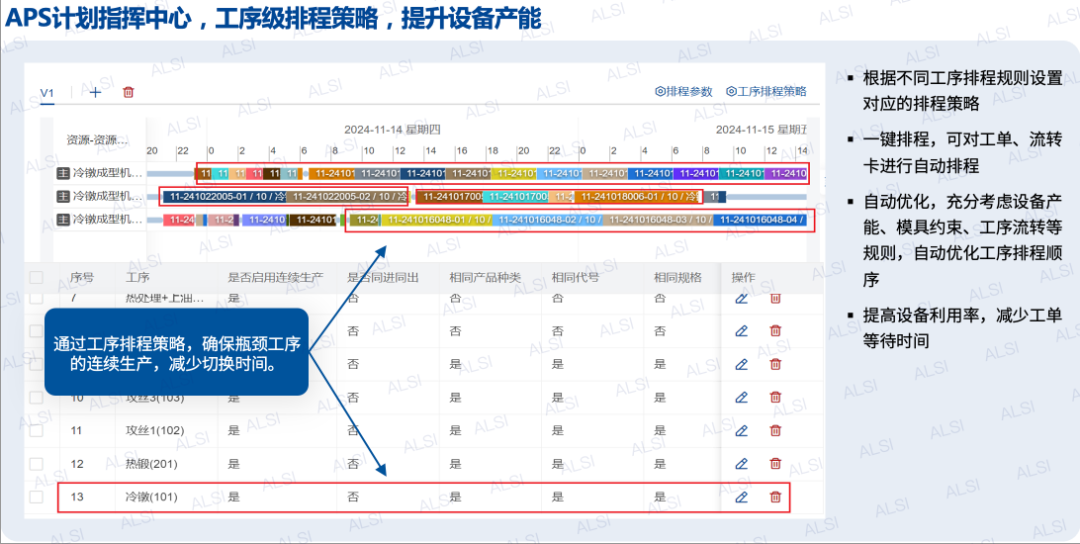Check the select-all checkbox in table header
This screenshot has height=544, width=1080.
click(x=37, y=277)
